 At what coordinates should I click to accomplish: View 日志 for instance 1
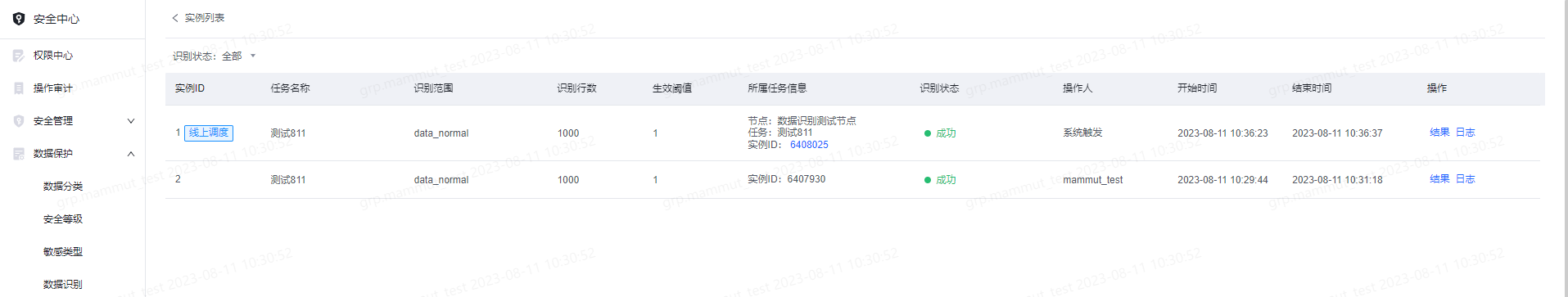tap(1465, 133)
